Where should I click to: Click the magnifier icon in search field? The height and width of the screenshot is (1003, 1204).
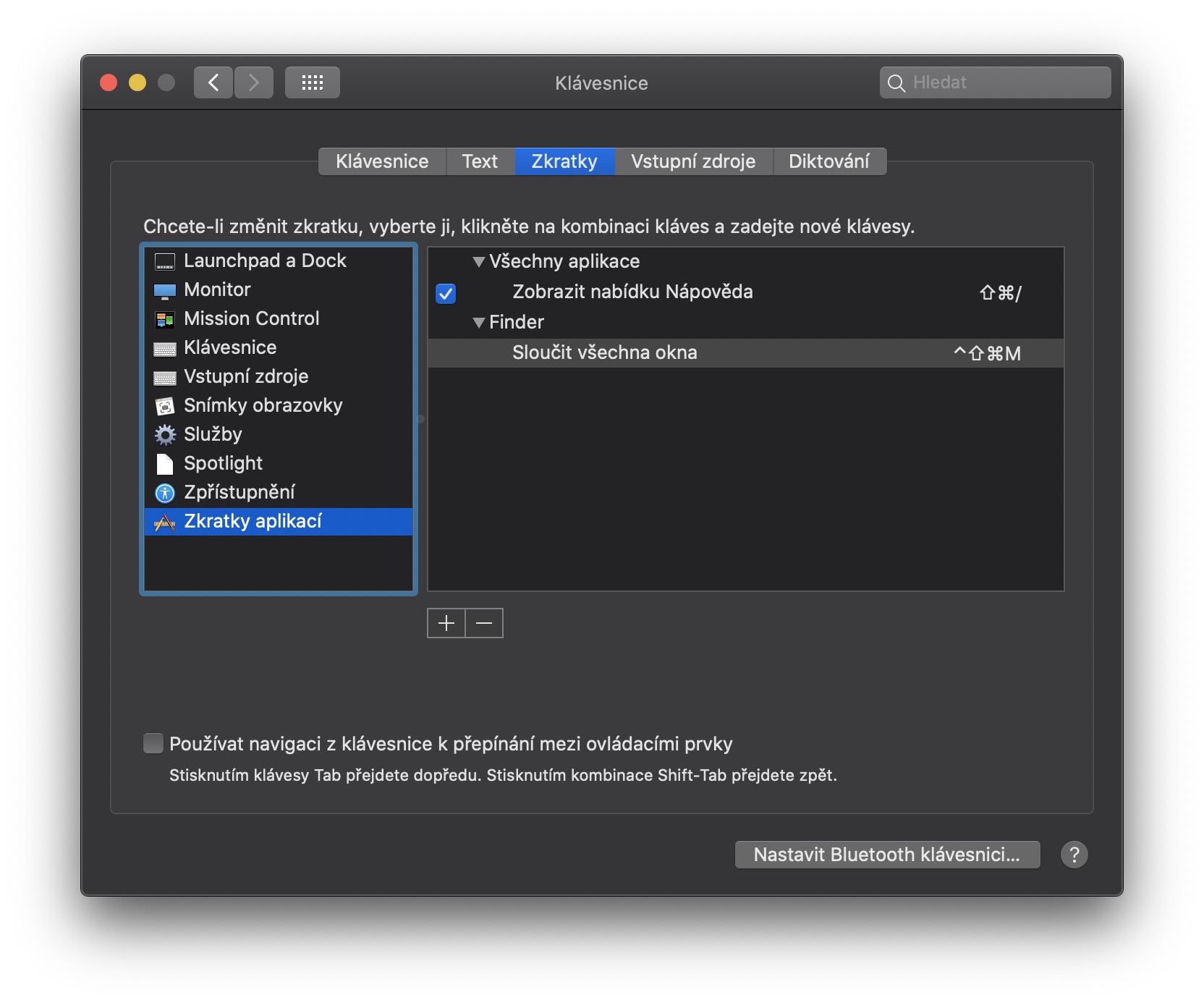(x=896, y=83)
